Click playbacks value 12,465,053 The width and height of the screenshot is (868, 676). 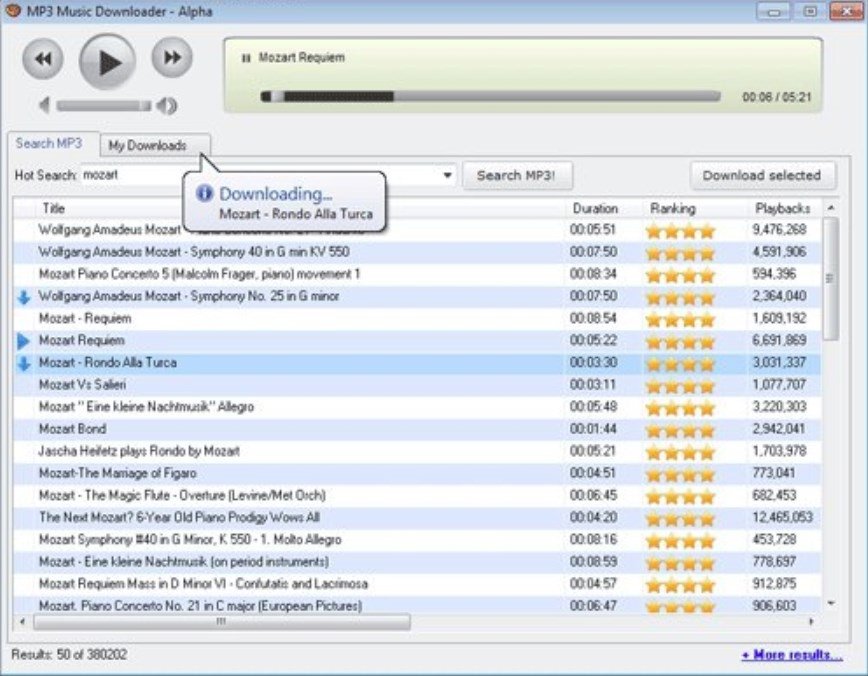click(782, 518)
